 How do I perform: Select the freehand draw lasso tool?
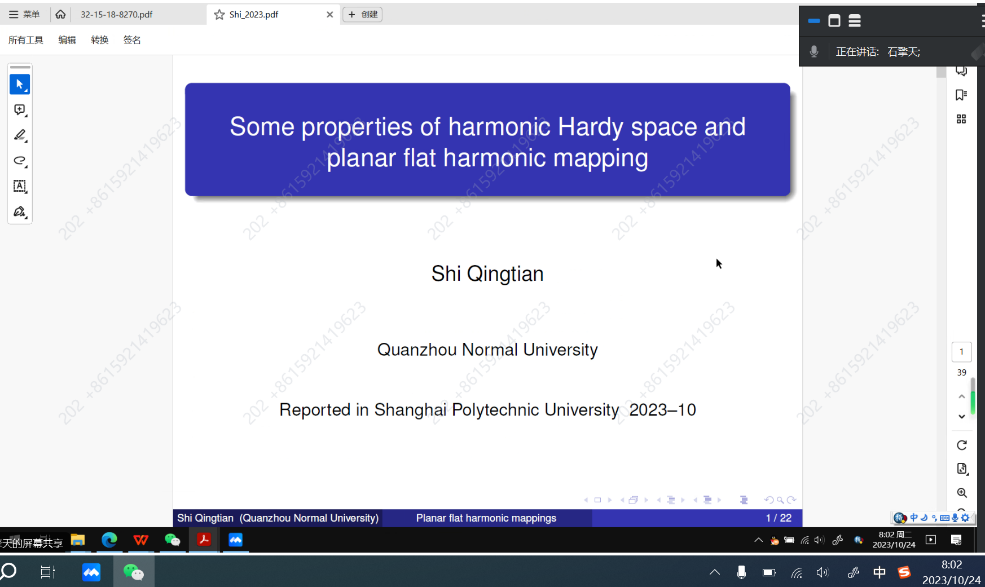click(x=19, y=160)
